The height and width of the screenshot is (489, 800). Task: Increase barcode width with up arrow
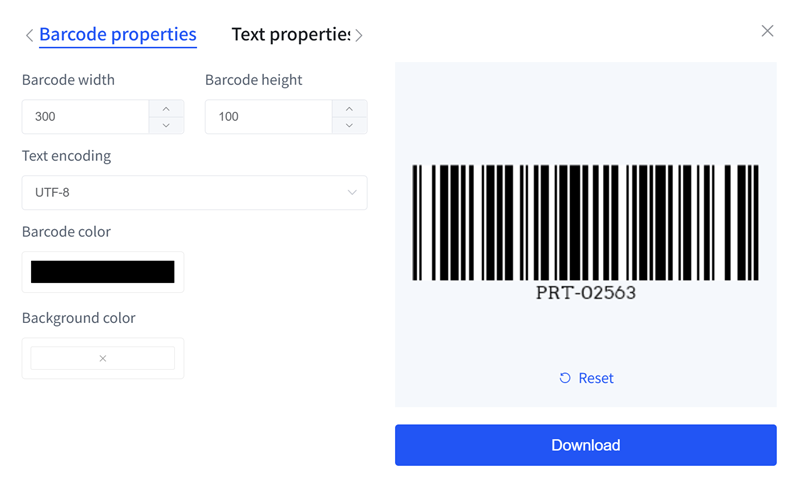coord(166,108)
